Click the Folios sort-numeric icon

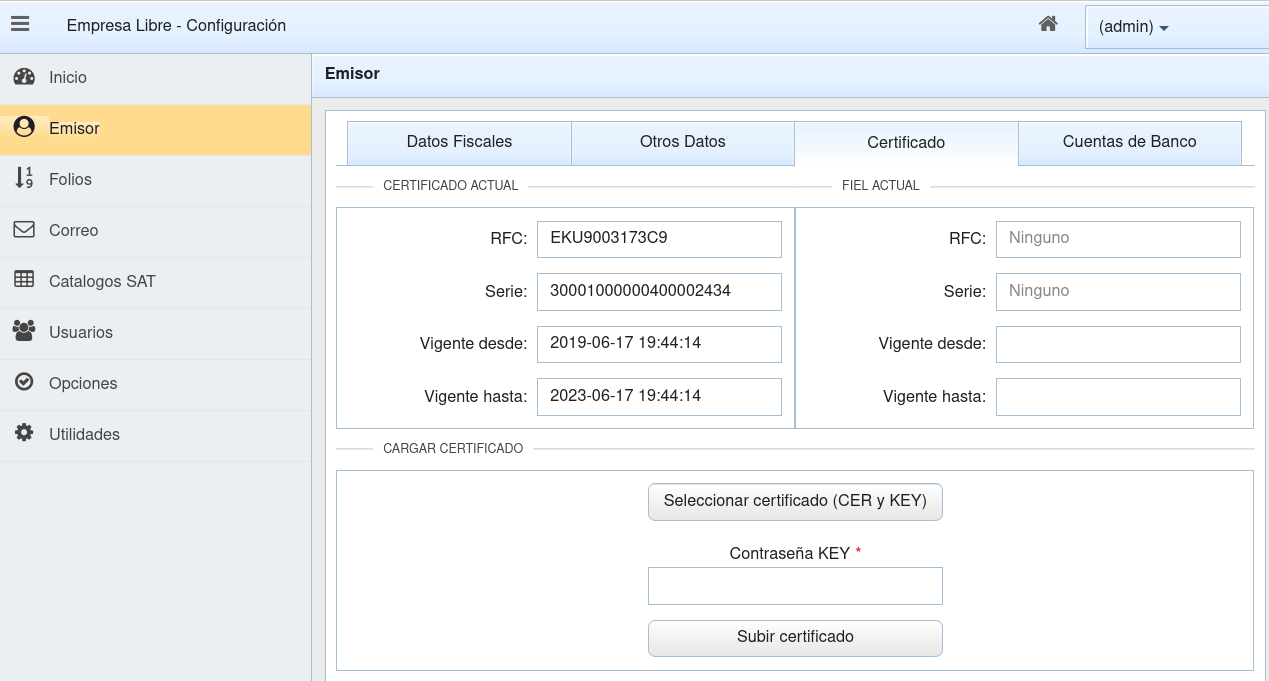[24, 179]
